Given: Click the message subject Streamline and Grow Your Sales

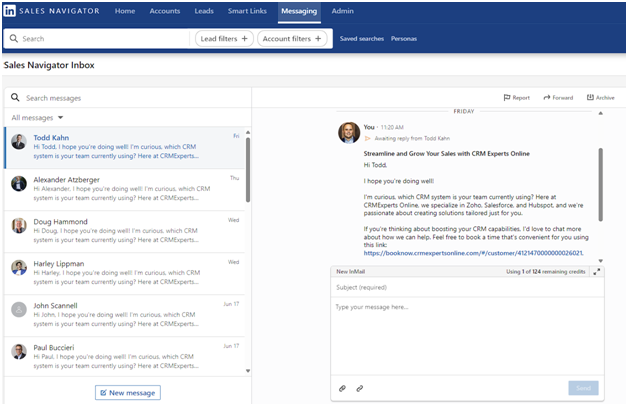Looking at the screenshot, I should pos(447,154).
